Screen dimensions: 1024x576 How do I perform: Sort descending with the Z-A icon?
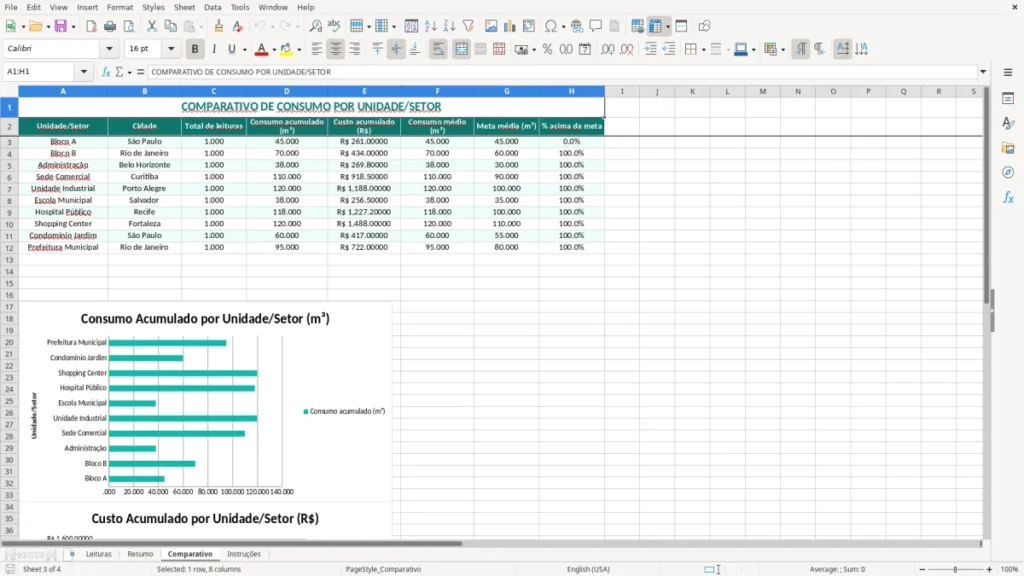tap(449, 26)
